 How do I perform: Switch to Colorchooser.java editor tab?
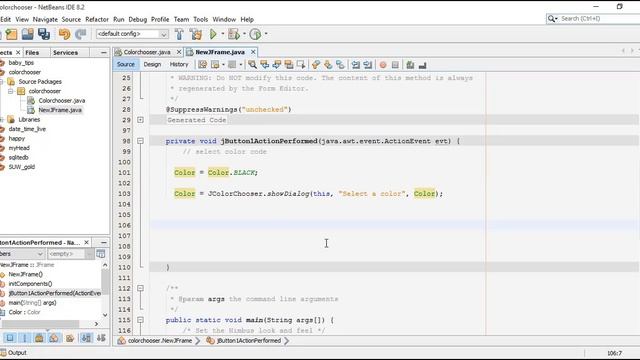click(x=147, y=52)
